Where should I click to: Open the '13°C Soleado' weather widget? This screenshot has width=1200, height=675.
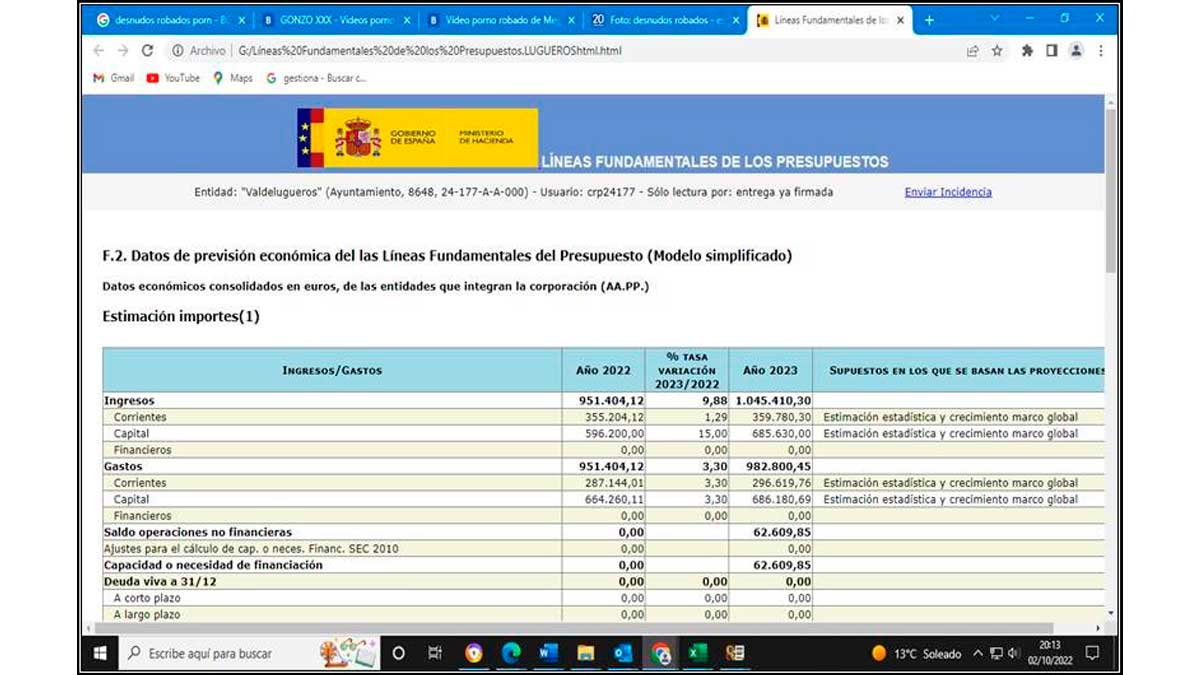click(916, 653)
